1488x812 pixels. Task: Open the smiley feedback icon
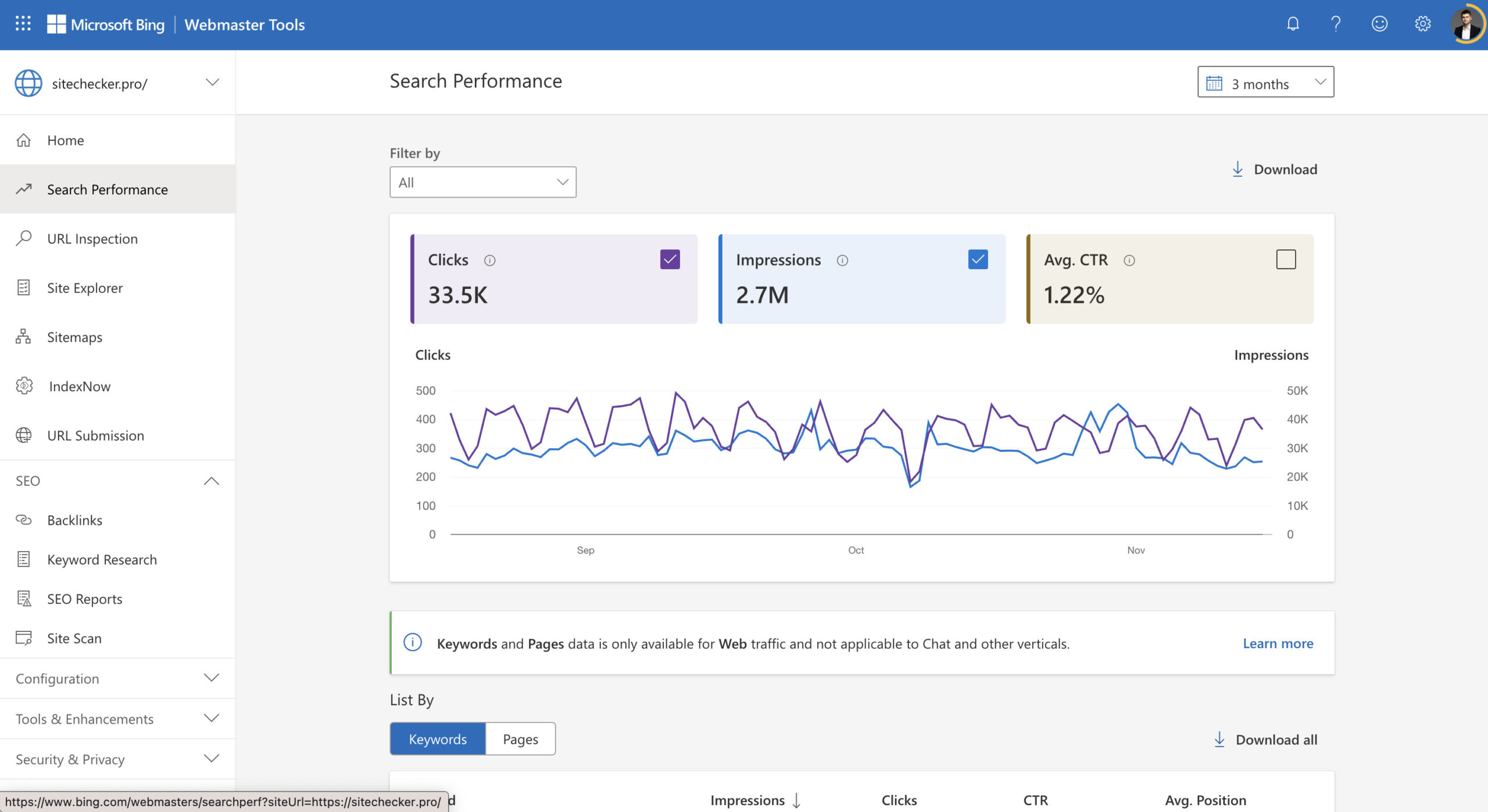[1379, 24]
